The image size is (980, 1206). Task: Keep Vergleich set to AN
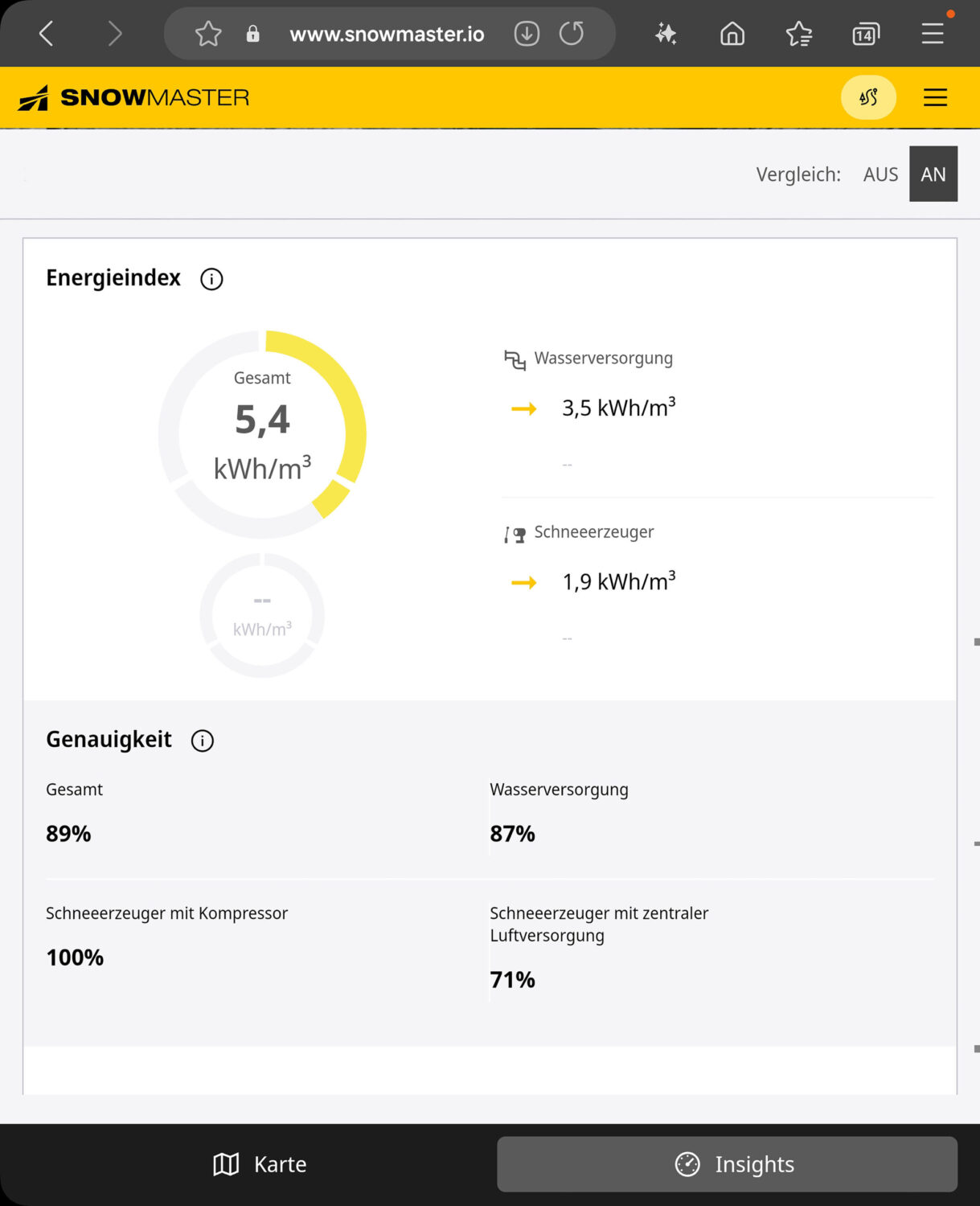(x=933, y=174)
